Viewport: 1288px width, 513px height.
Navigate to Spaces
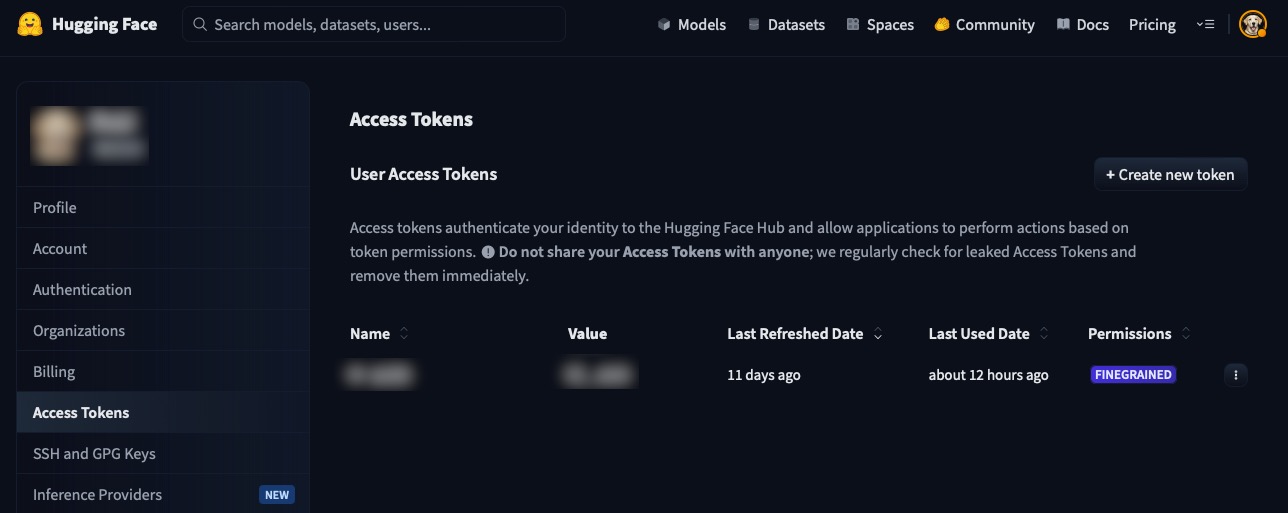pyautogui.click(x=880, y=24)
